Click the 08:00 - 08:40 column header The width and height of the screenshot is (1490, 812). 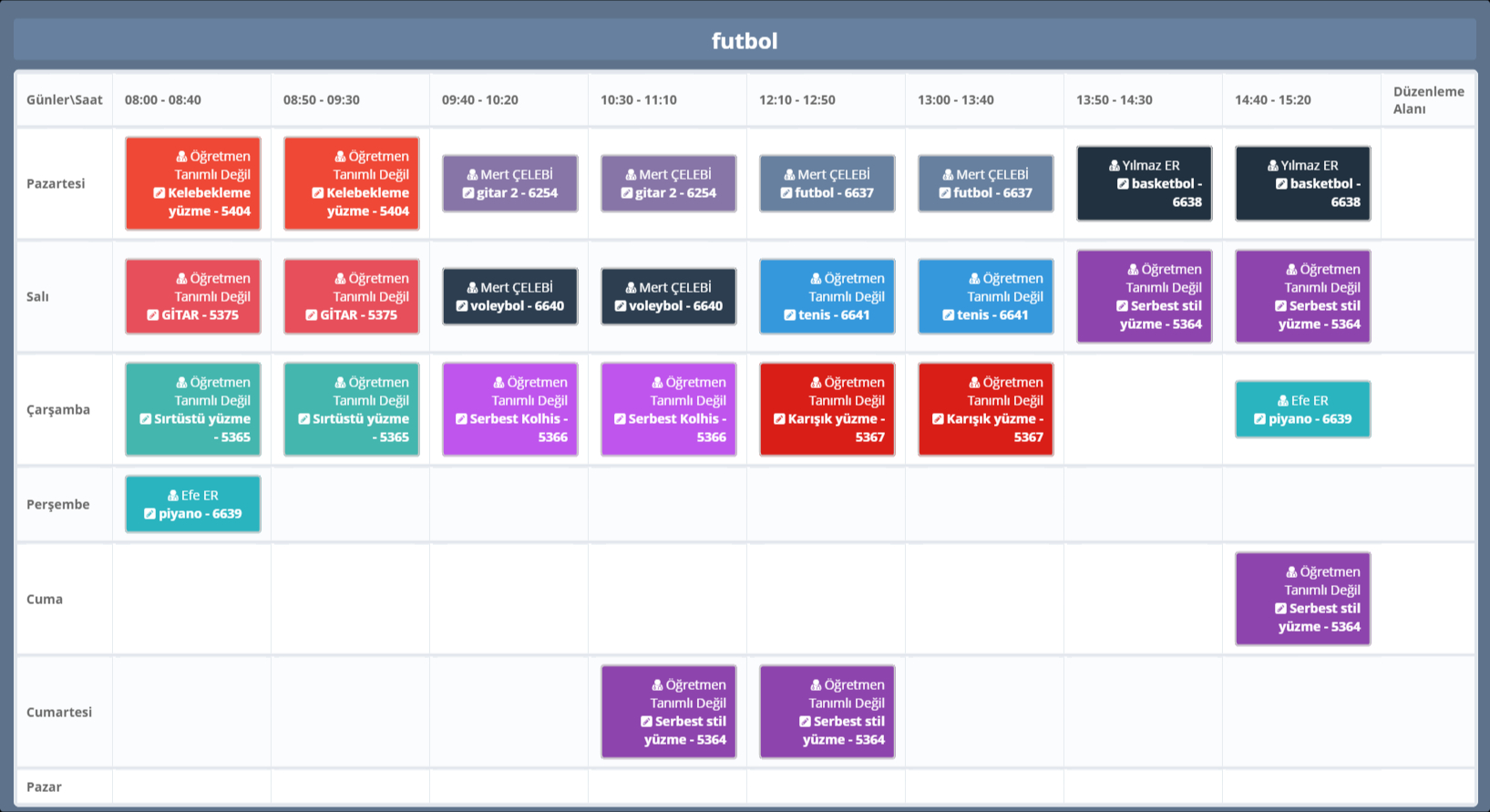(163, 100)
